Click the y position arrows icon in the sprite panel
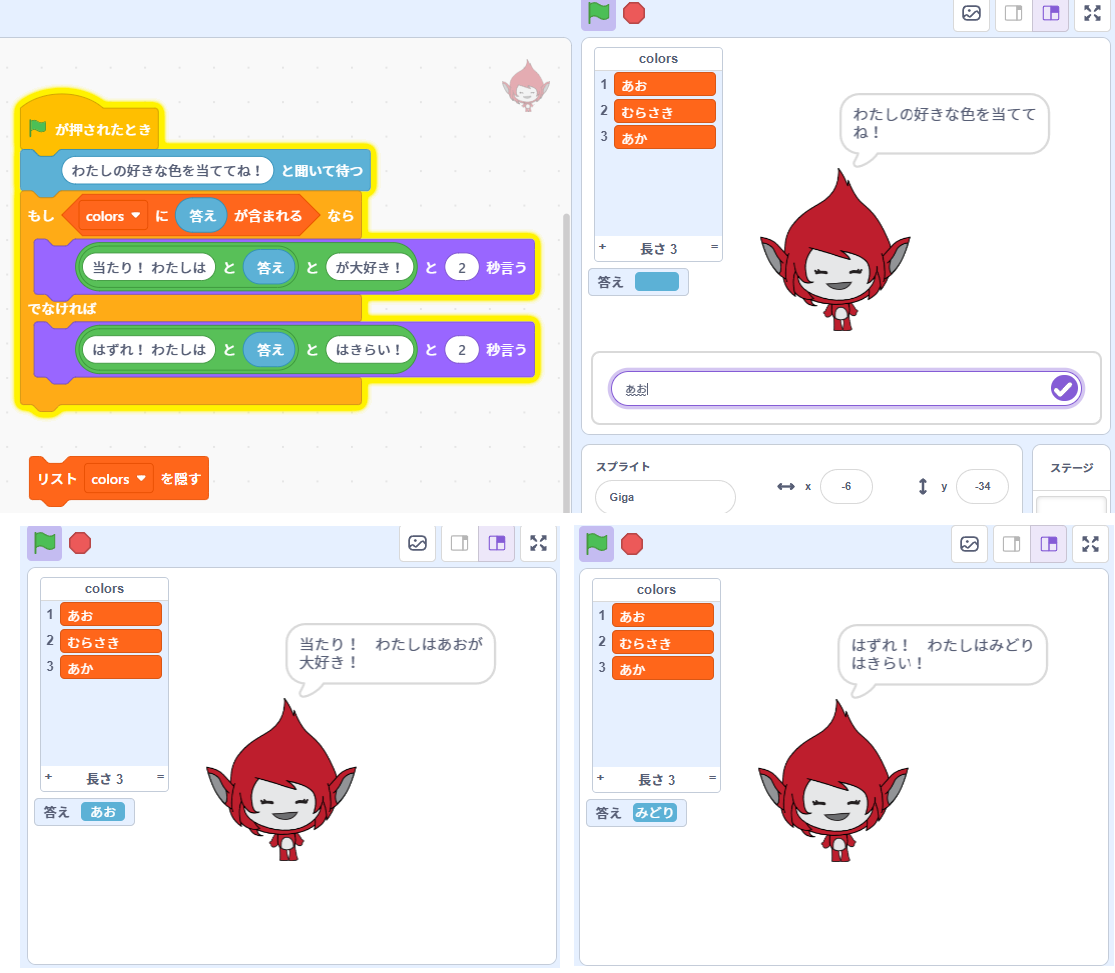The image size is (1115, 973). (922, 486)
